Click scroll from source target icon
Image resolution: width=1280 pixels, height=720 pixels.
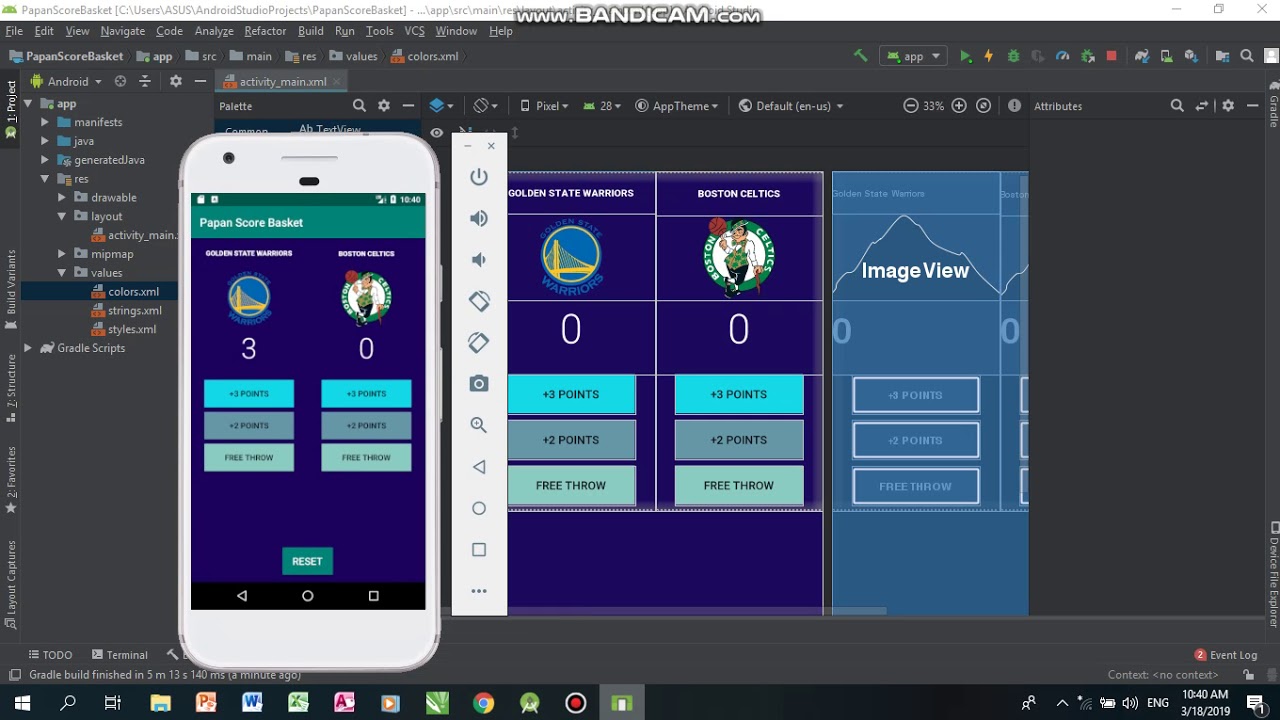(x=120, y=81)
